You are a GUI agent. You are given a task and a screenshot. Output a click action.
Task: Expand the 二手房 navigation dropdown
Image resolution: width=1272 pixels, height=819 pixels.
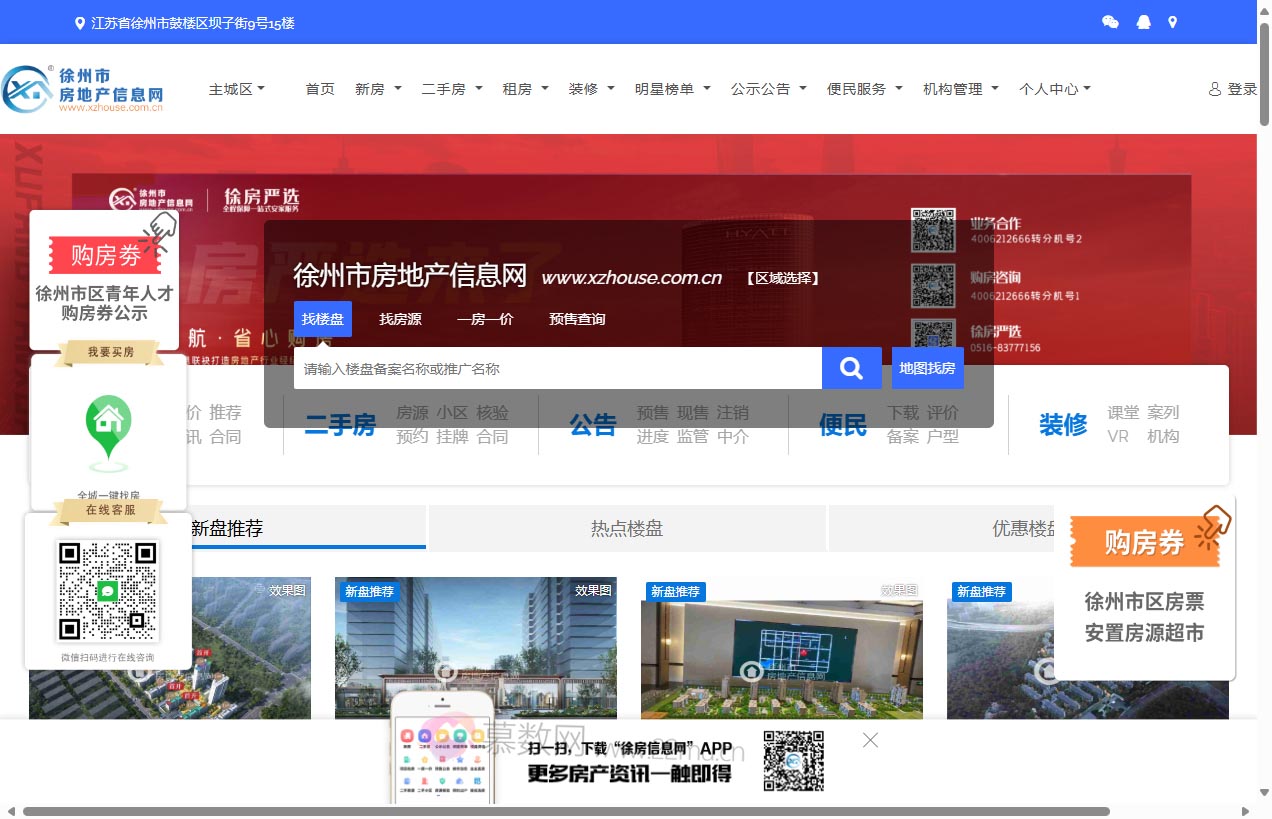pyautogui.click(x=450, y=88)
